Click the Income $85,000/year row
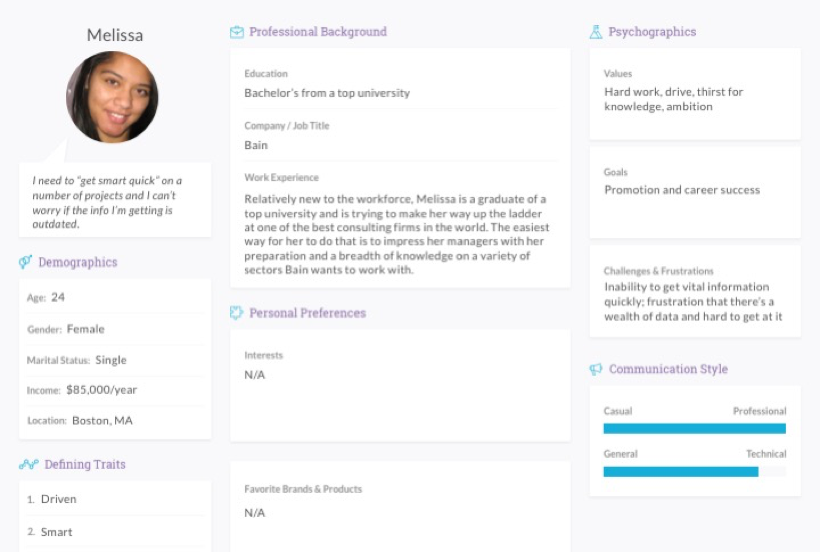 (x=114, y=390)
